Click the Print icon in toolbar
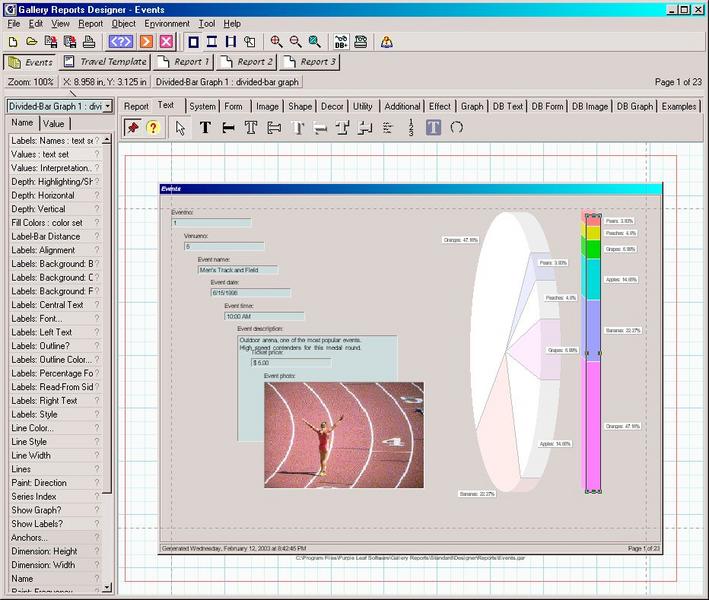 click(x=89, y=42)
